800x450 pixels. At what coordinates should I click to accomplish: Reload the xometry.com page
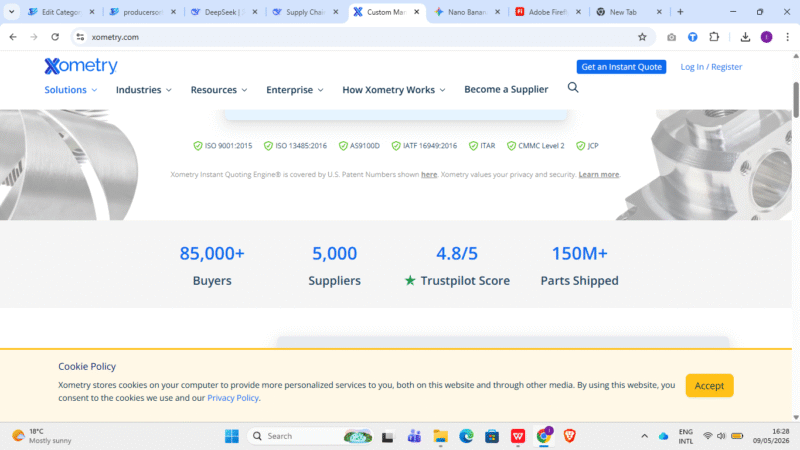[x=55, y=37]
